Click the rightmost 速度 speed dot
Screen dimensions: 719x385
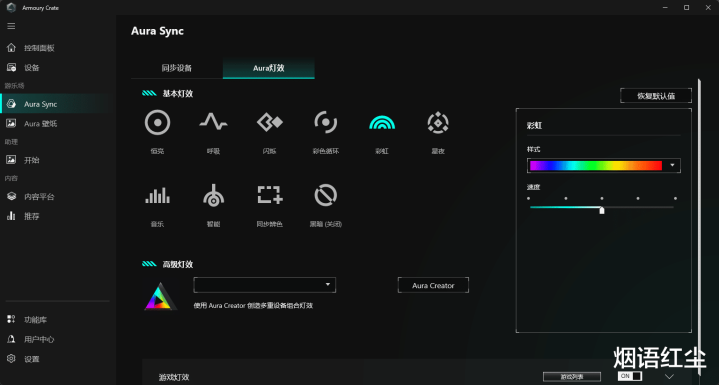[675, 198]
